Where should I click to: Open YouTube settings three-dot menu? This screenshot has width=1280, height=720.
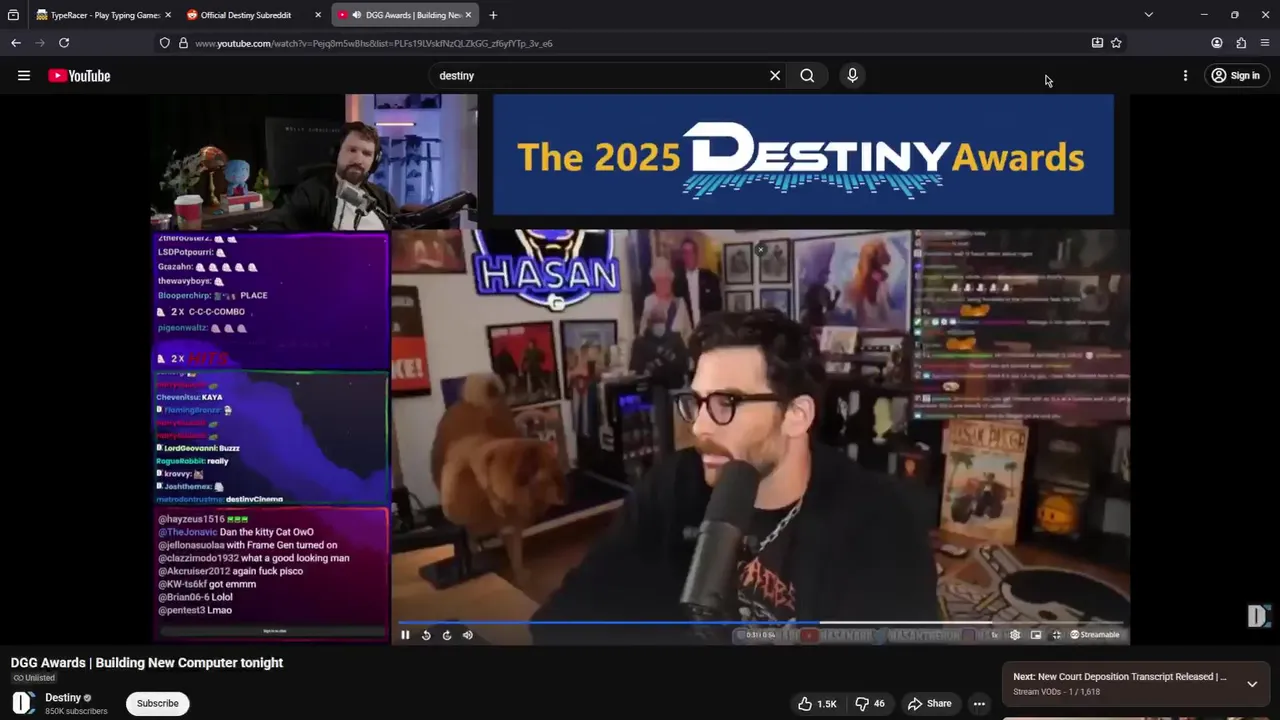pos(1185,76)
